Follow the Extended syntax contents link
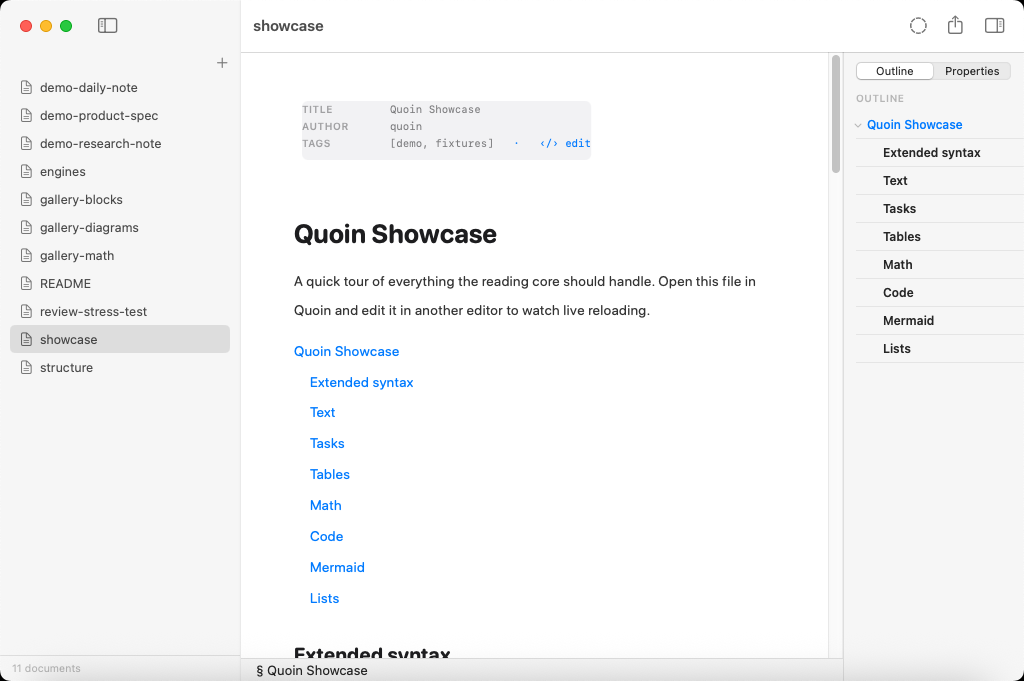This screenshot has height=681, width=1024. (361, 383)
